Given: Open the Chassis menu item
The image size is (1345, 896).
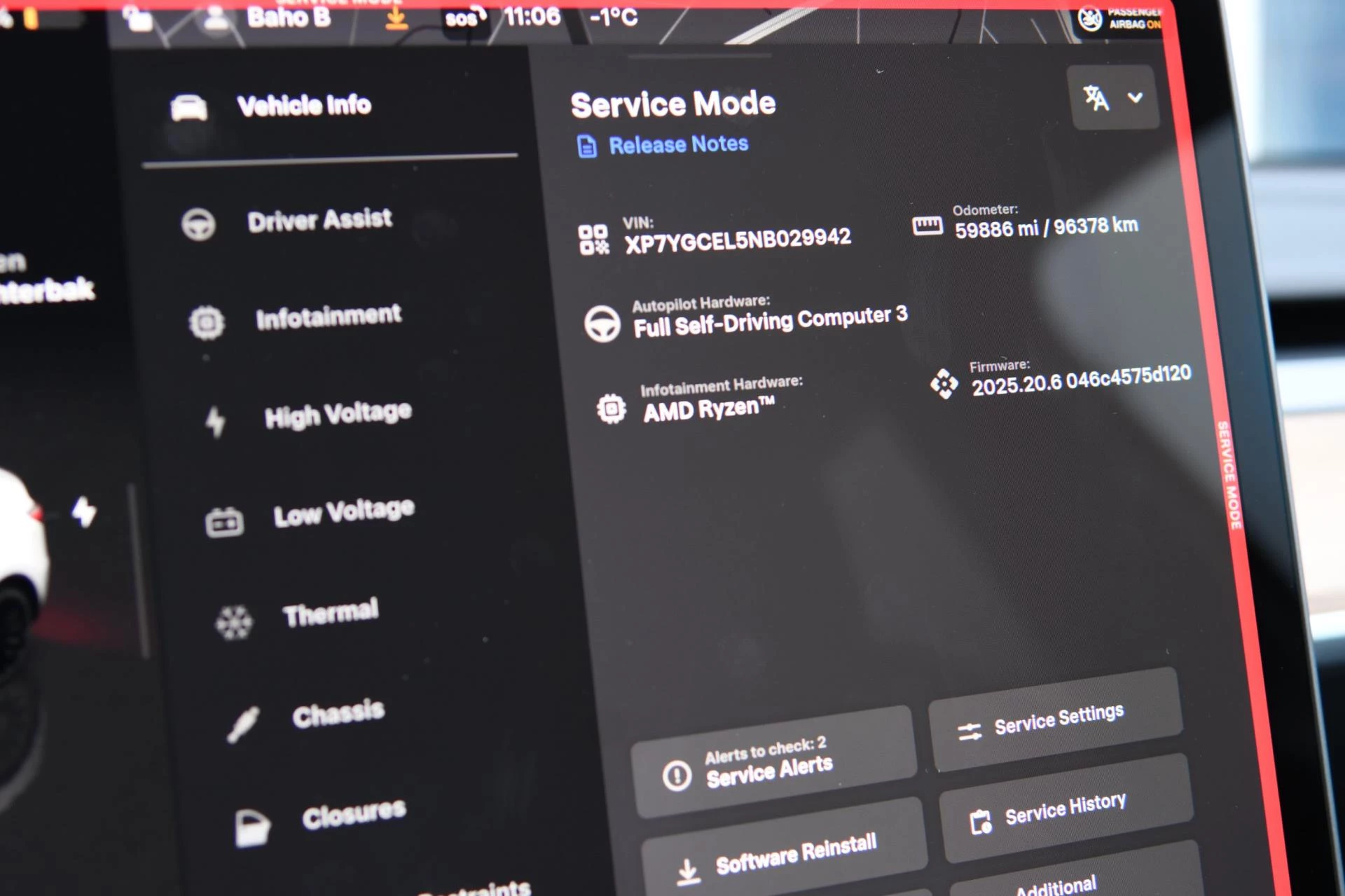Looking at the screenshot, I should (338, 715).
